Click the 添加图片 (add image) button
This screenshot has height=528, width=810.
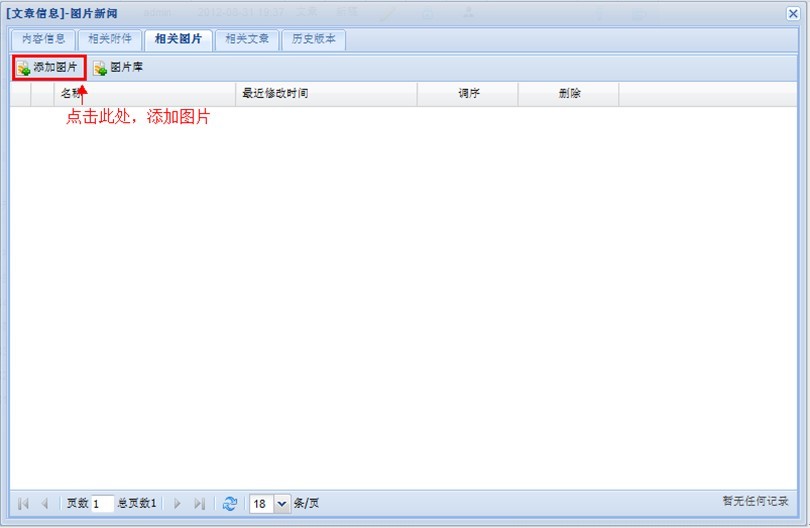click(x=48, y=68)
